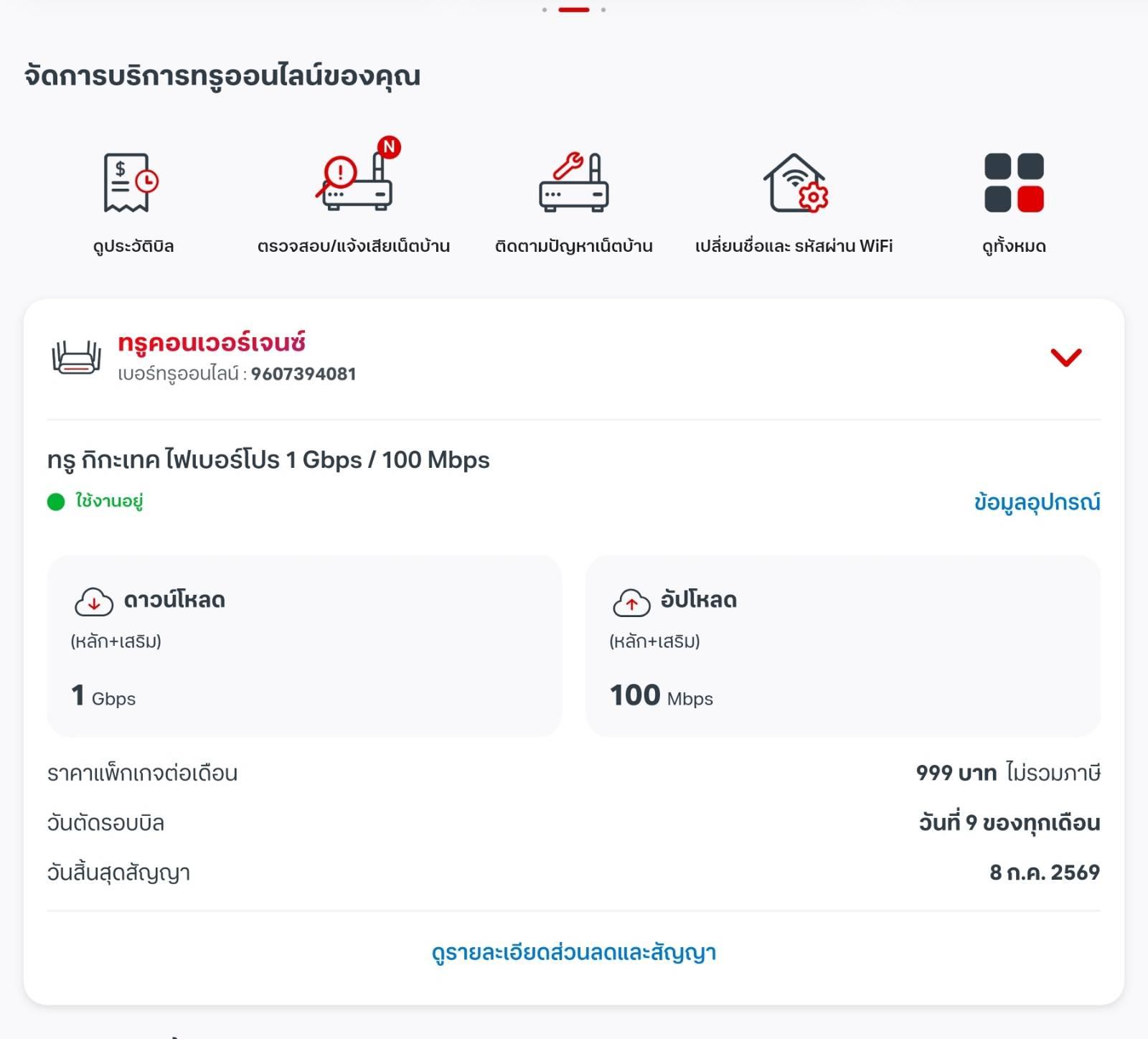Tap the upload cloud icon
The image size is (1148, 1039).
pos(631,602)
